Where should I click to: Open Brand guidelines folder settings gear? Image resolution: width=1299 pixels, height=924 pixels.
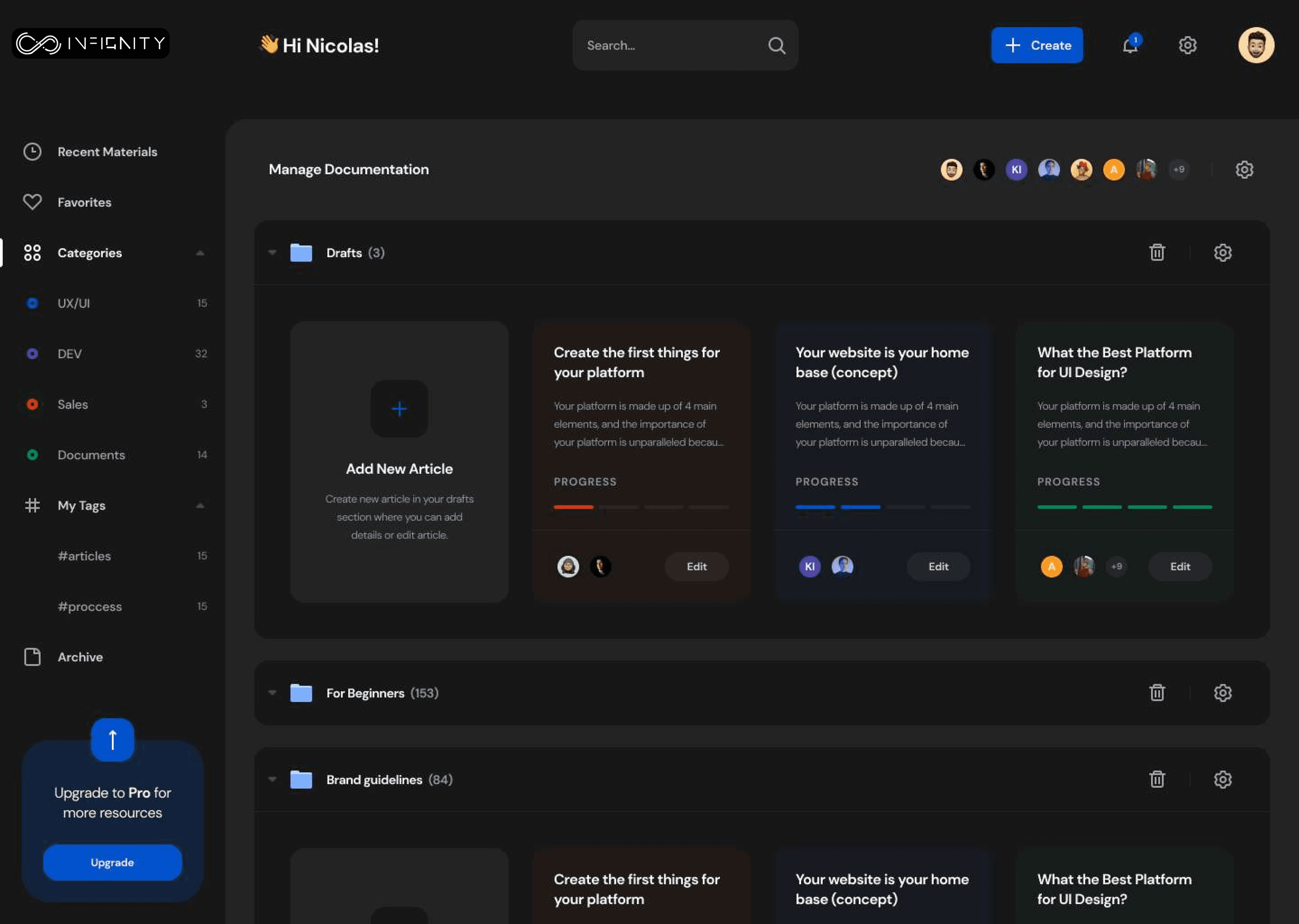pos(1222,780)
